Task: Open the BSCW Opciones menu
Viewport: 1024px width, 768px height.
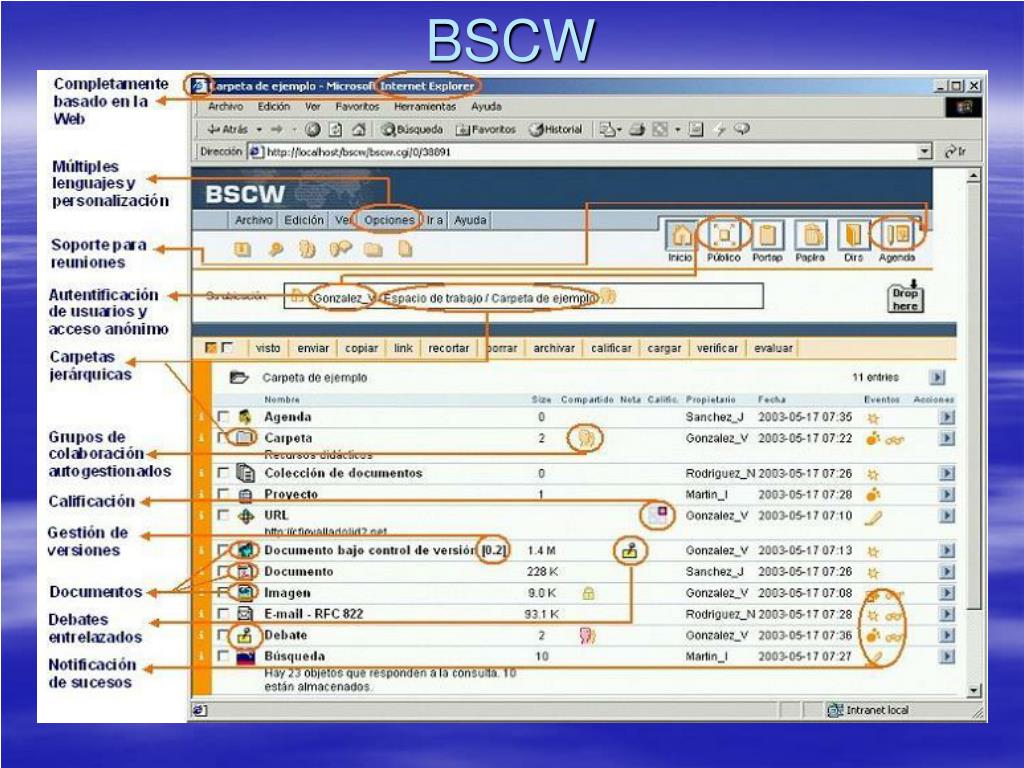Action: [389, 220]
